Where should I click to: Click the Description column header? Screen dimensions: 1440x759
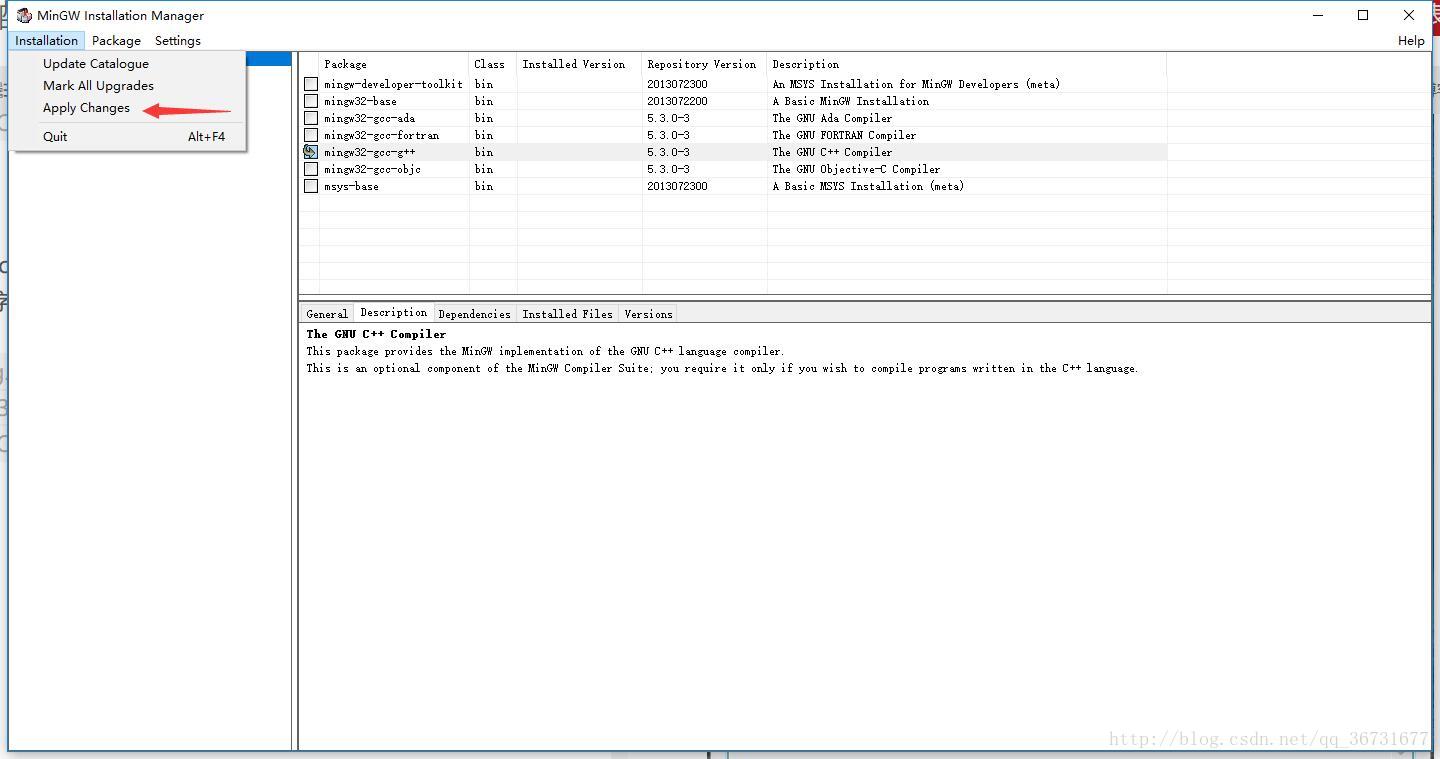966,64
